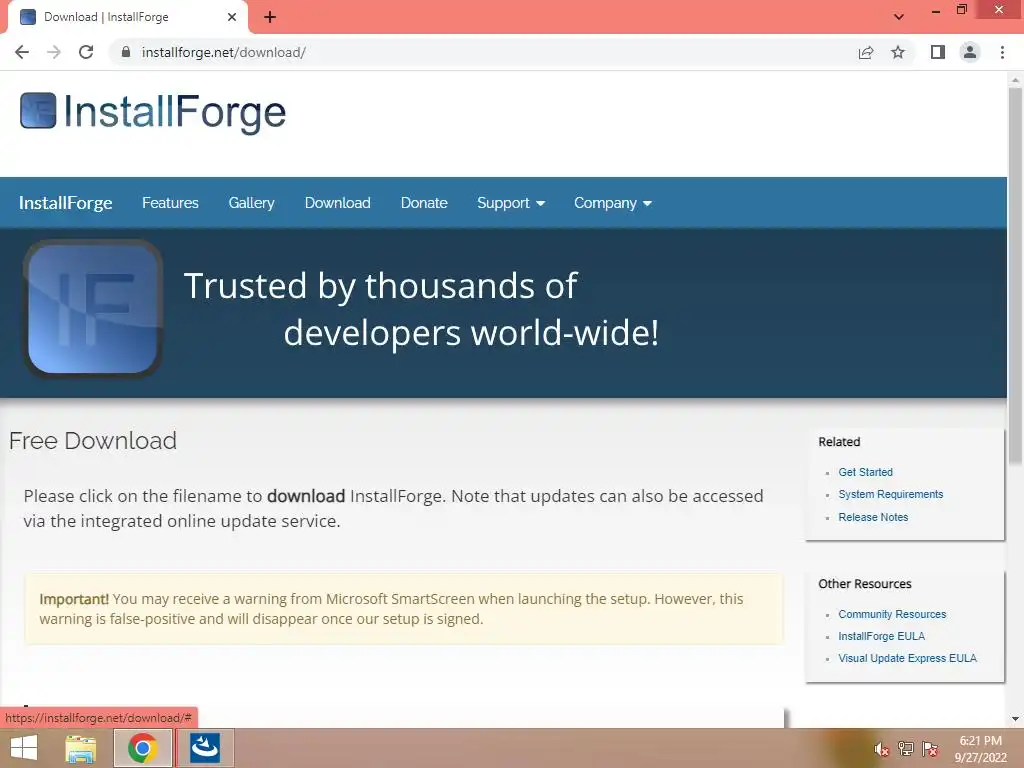Image resolution: width=1024 pixels, height=768 pixels.
Task: Click the Chrome taskbar icon
Action: click(x=142, y=748)
